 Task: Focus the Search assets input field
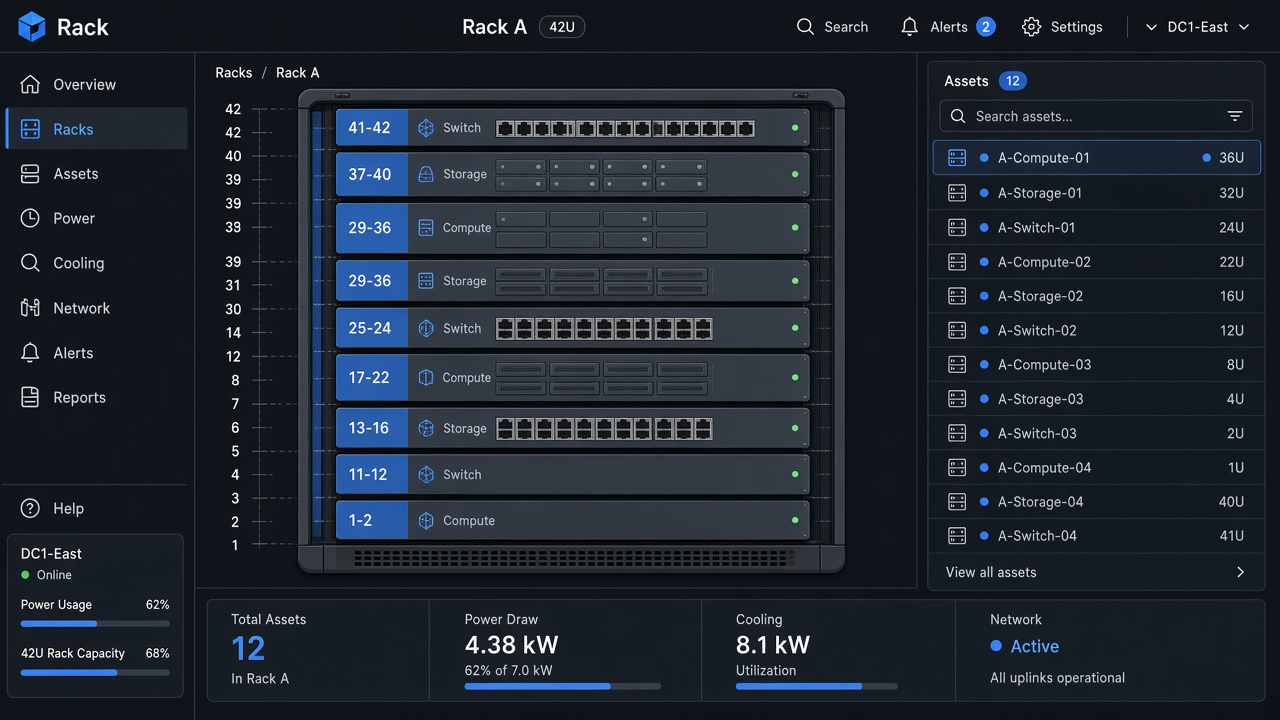(x=1096, y=116)
